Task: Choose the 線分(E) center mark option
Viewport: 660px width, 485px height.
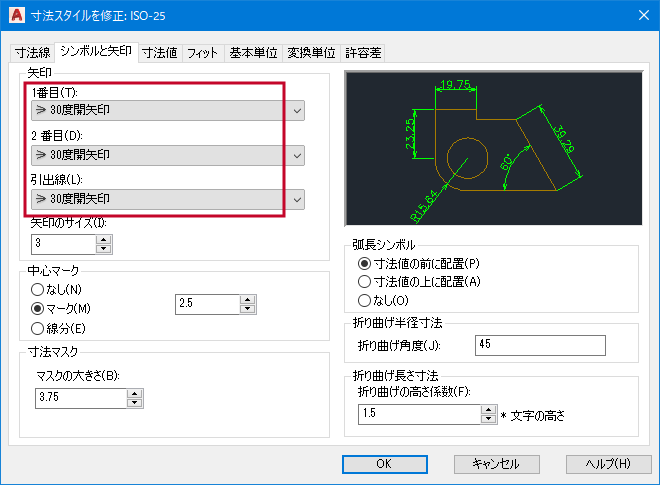Action: coord(39,327)
